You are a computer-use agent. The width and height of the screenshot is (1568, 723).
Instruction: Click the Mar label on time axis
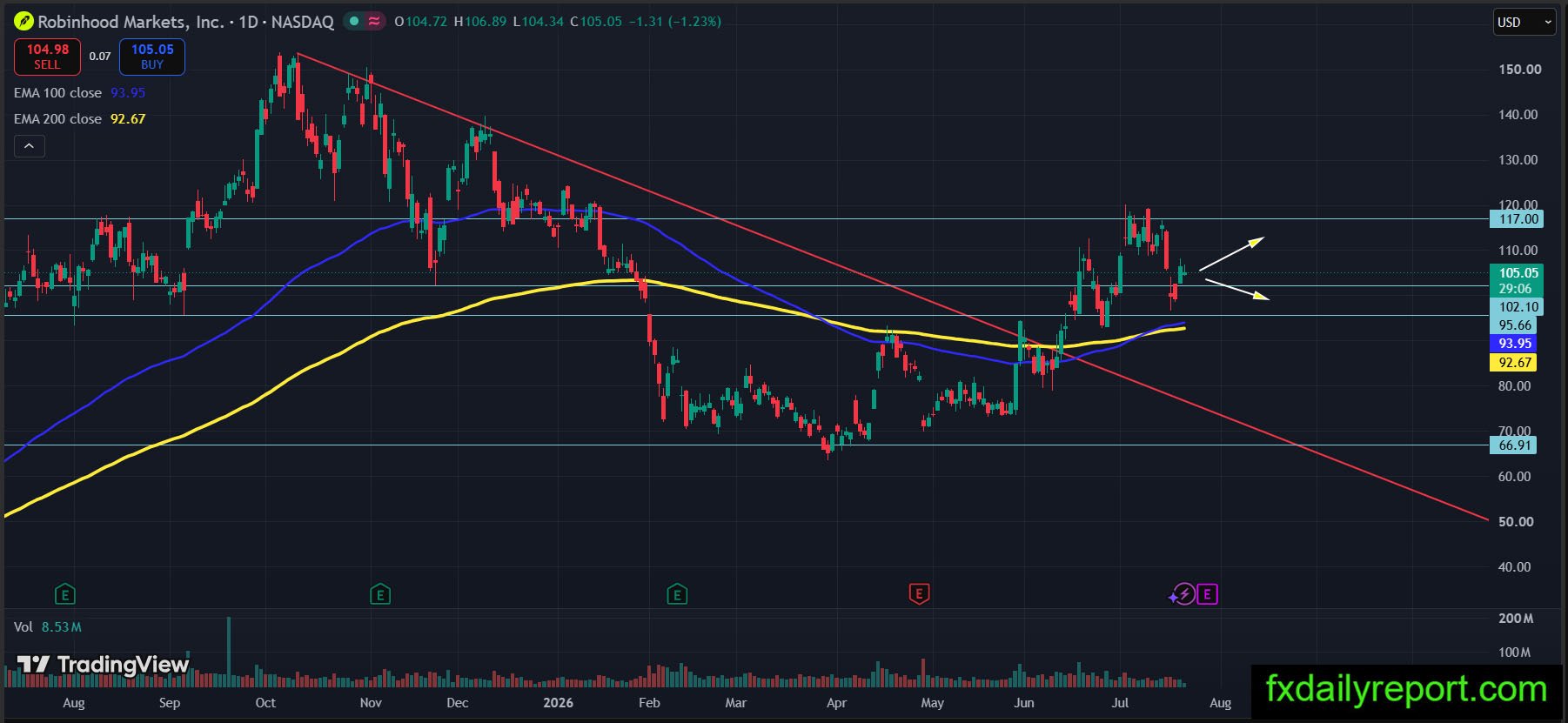[736, 703]
